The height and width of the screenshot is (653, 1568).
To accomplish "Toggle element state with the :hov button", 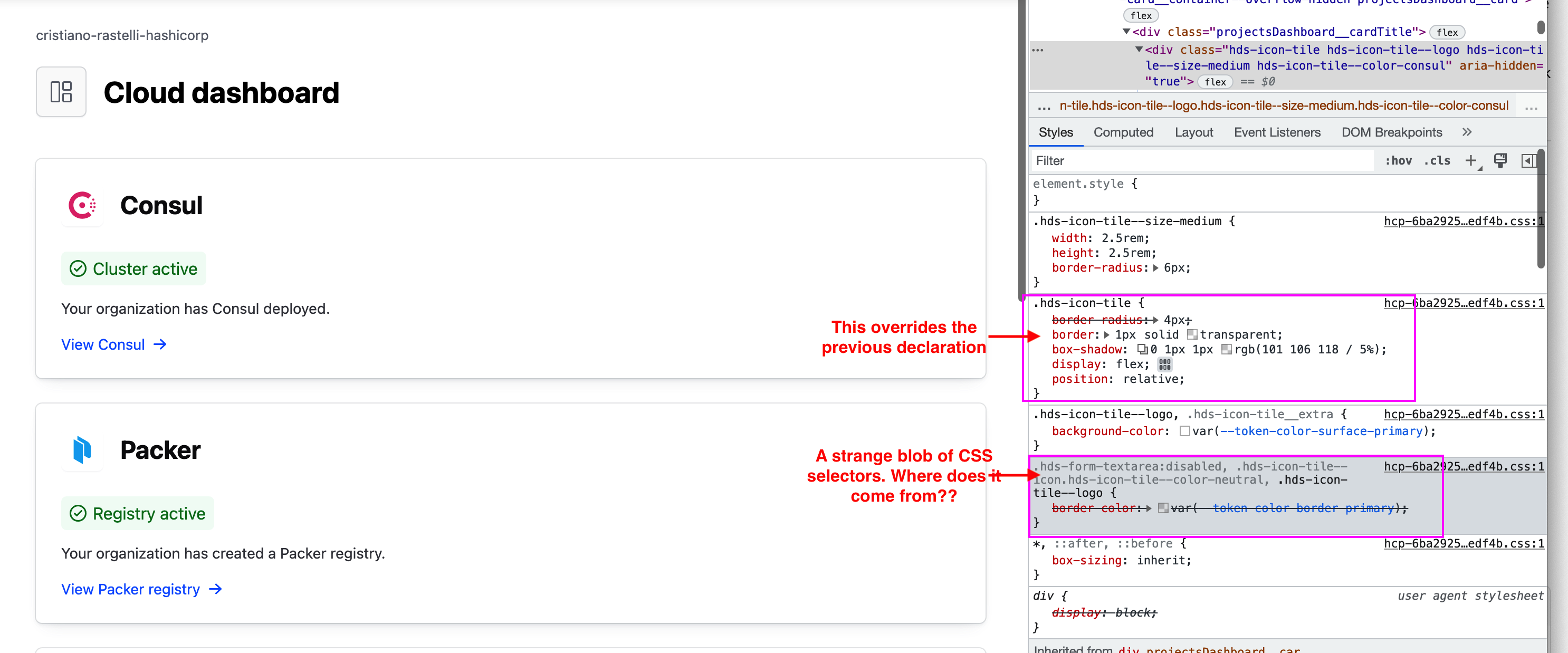I will (1399, 160).
